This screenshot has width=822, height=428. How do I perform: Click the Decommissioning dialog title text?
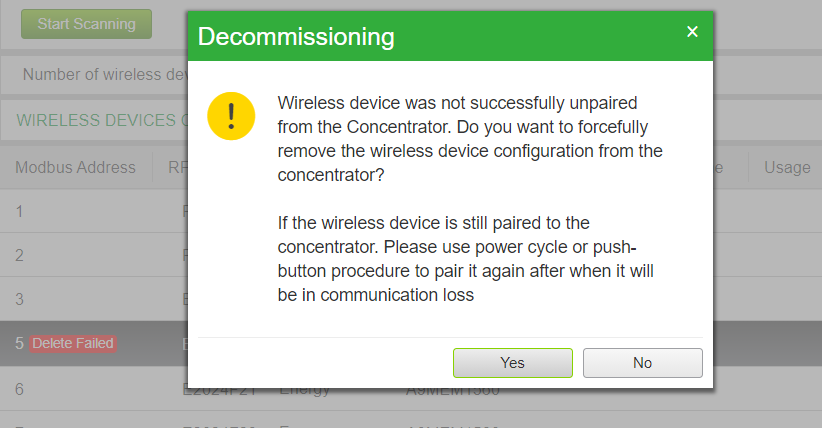click(x=296, y=37)
